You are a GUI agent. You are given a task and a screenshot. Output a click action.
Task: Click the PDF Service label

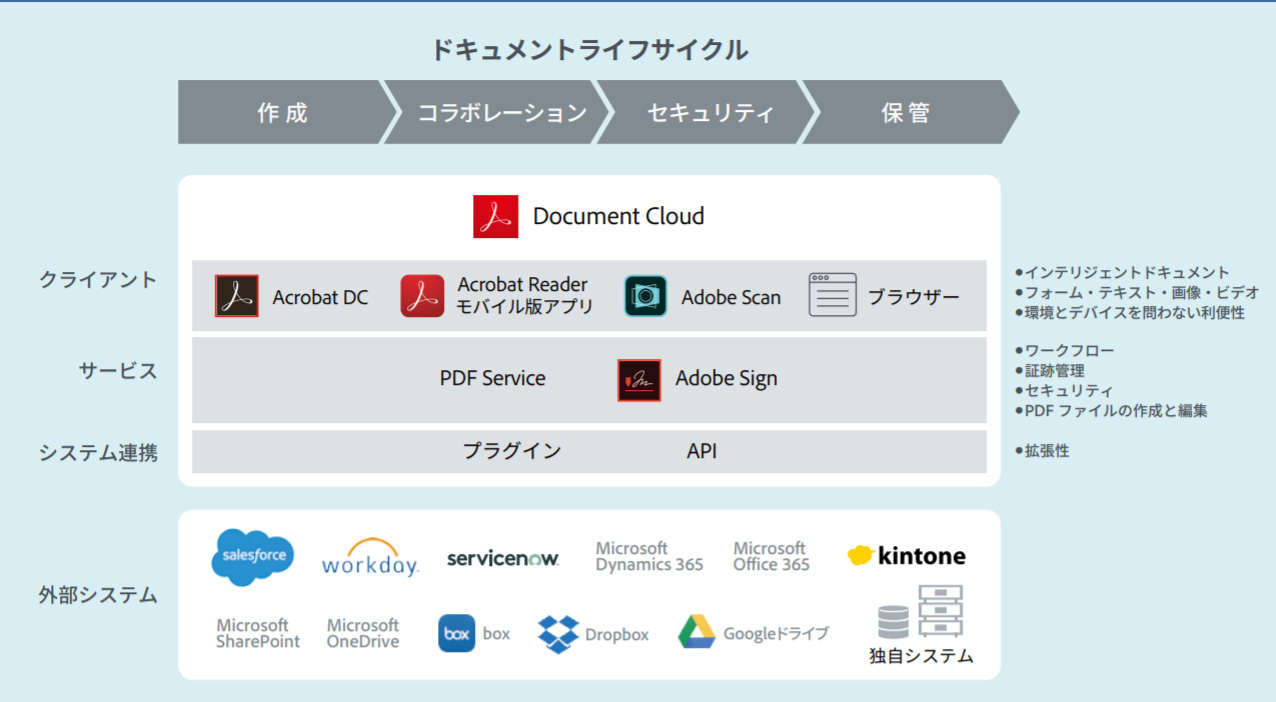pos(493,378)
